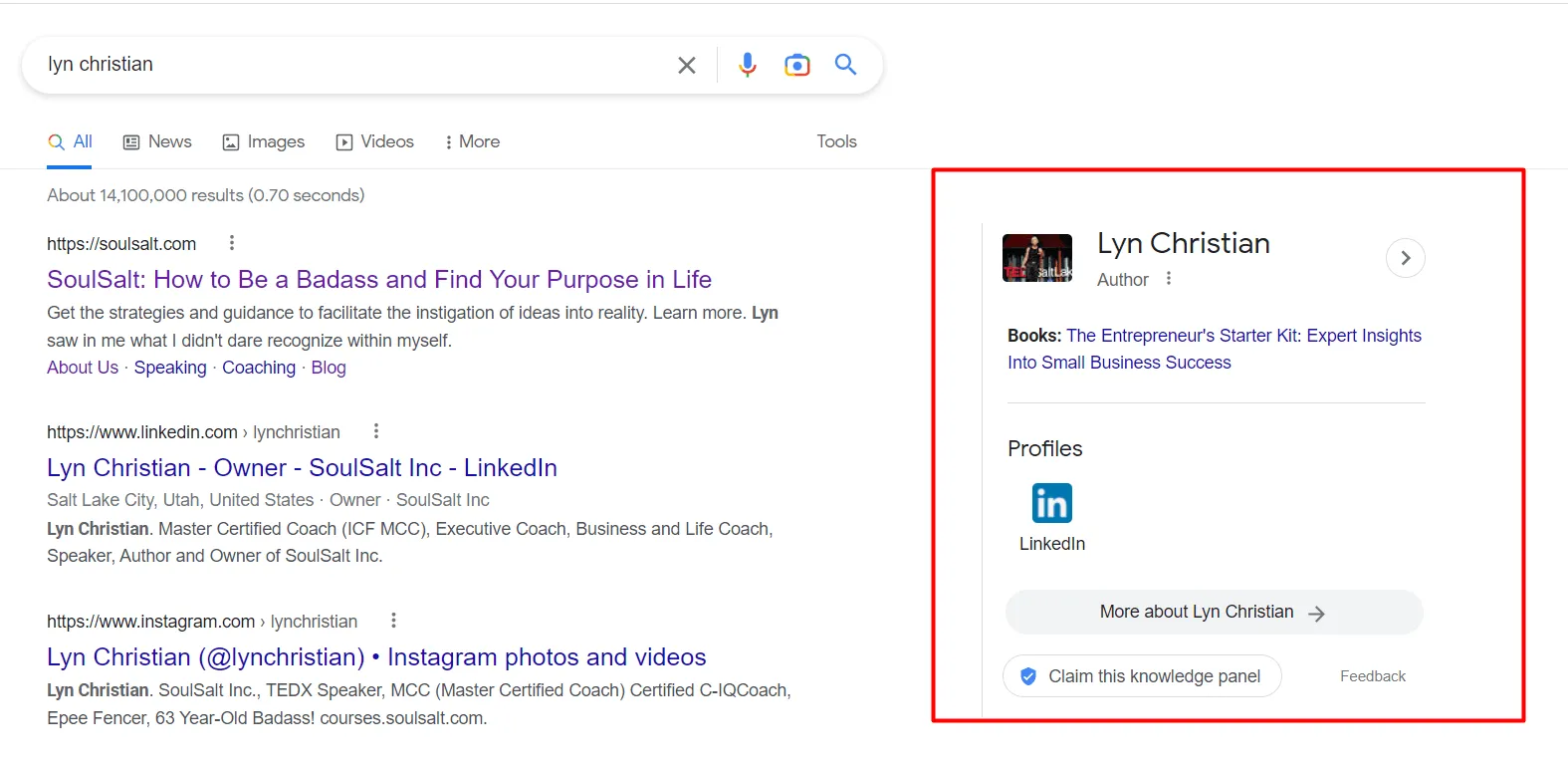Click the blue magnifier search button
The image size is (1568, 769).
pyautogui.click(x=845, y=65)
